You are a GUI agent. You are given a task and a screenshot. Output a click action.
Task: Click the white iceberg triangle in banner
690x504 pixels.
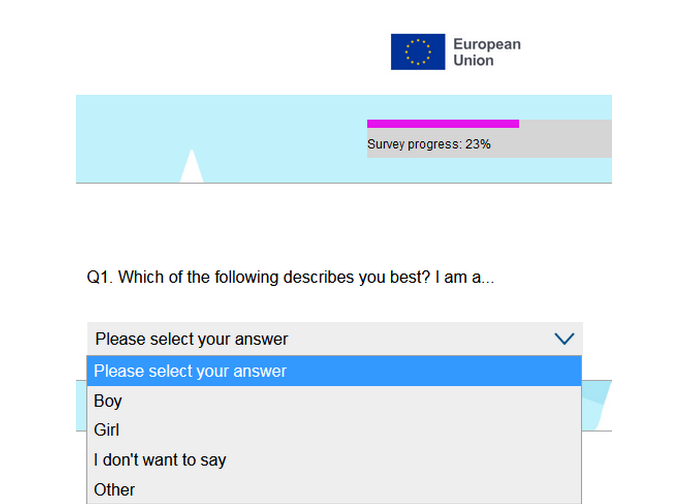[191, 169]
